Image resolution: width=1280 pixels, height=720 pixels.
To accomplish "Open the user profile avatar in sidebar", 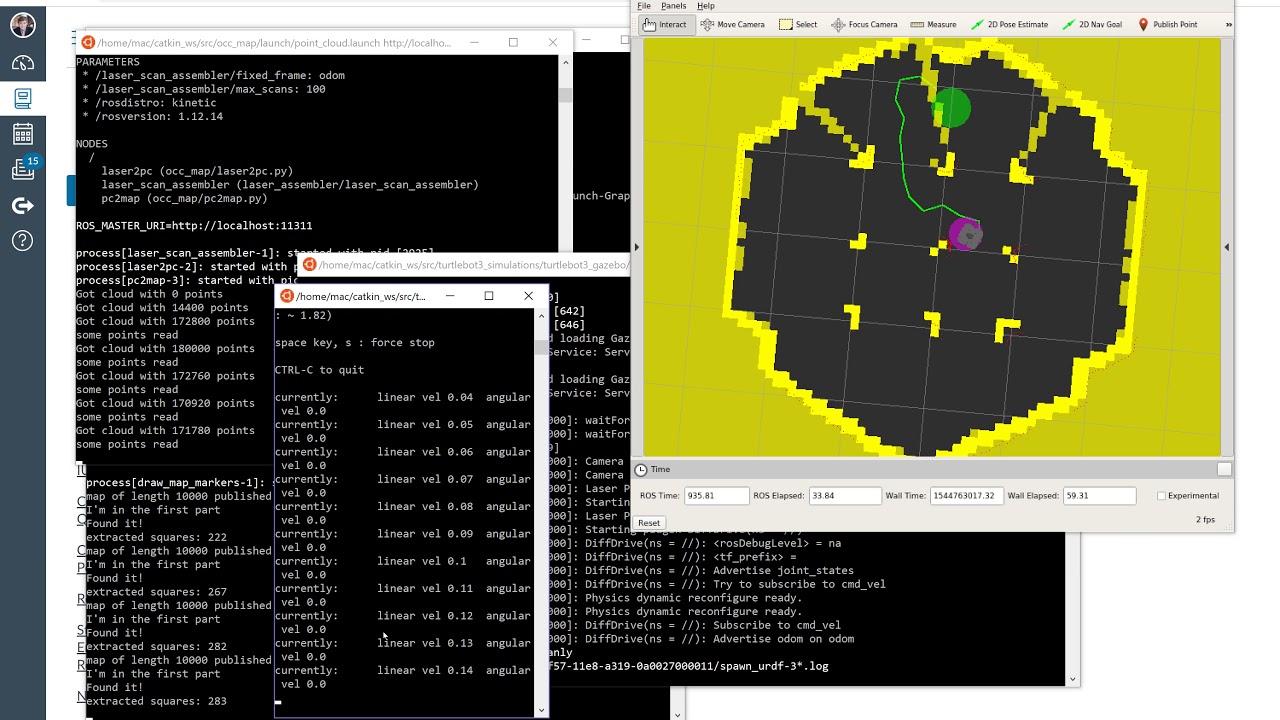I will pyautogui.click(x=23, y=25).
